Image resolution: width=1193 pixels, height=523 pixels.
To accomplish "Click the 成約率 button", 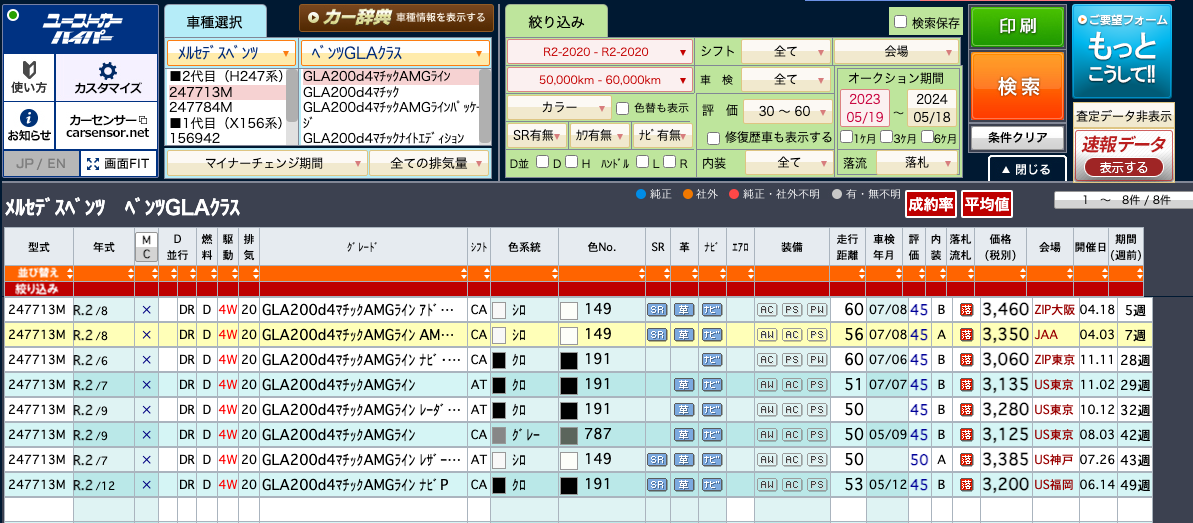I will coord(931,203).
